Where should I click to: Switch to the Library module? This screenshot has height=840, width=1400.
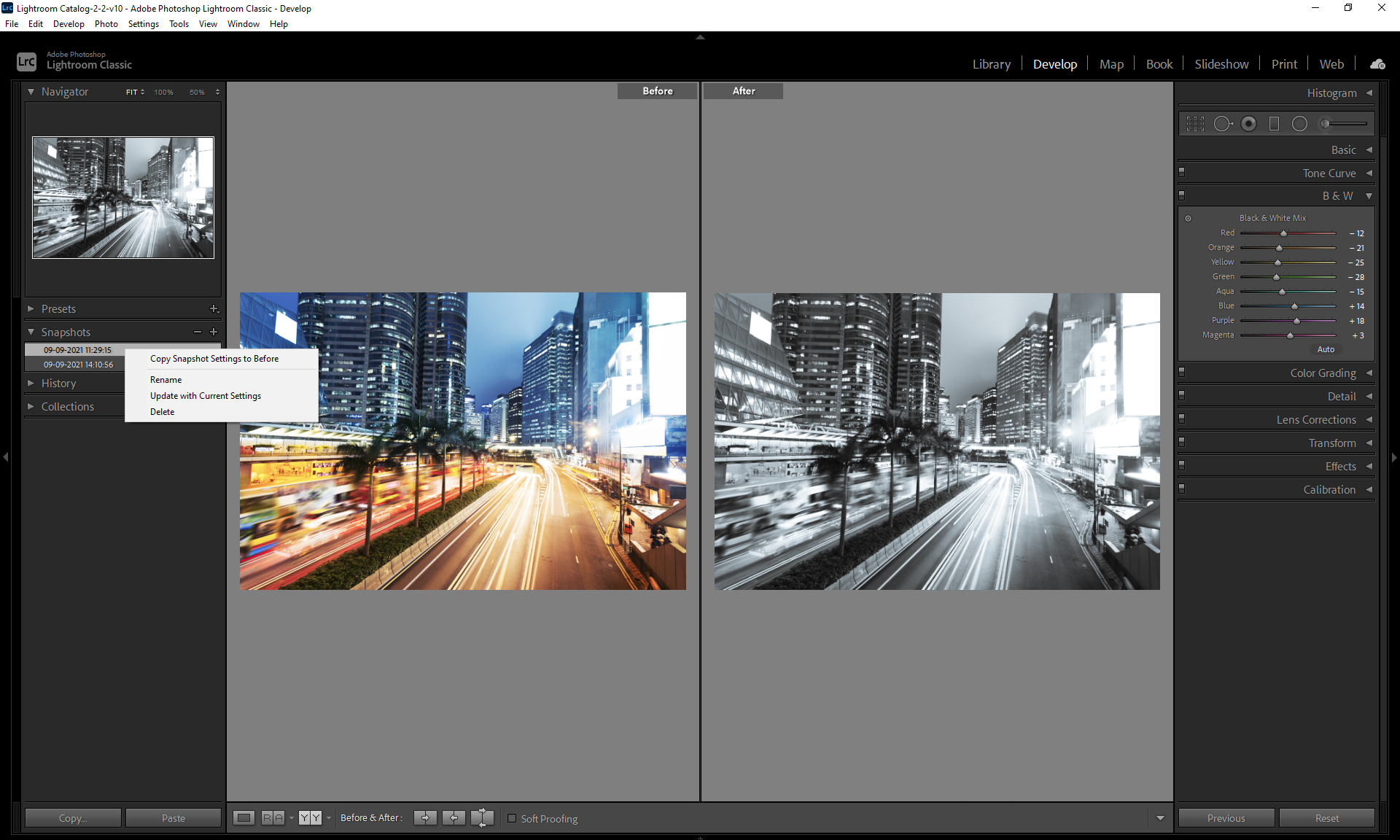tap(991, 63)
